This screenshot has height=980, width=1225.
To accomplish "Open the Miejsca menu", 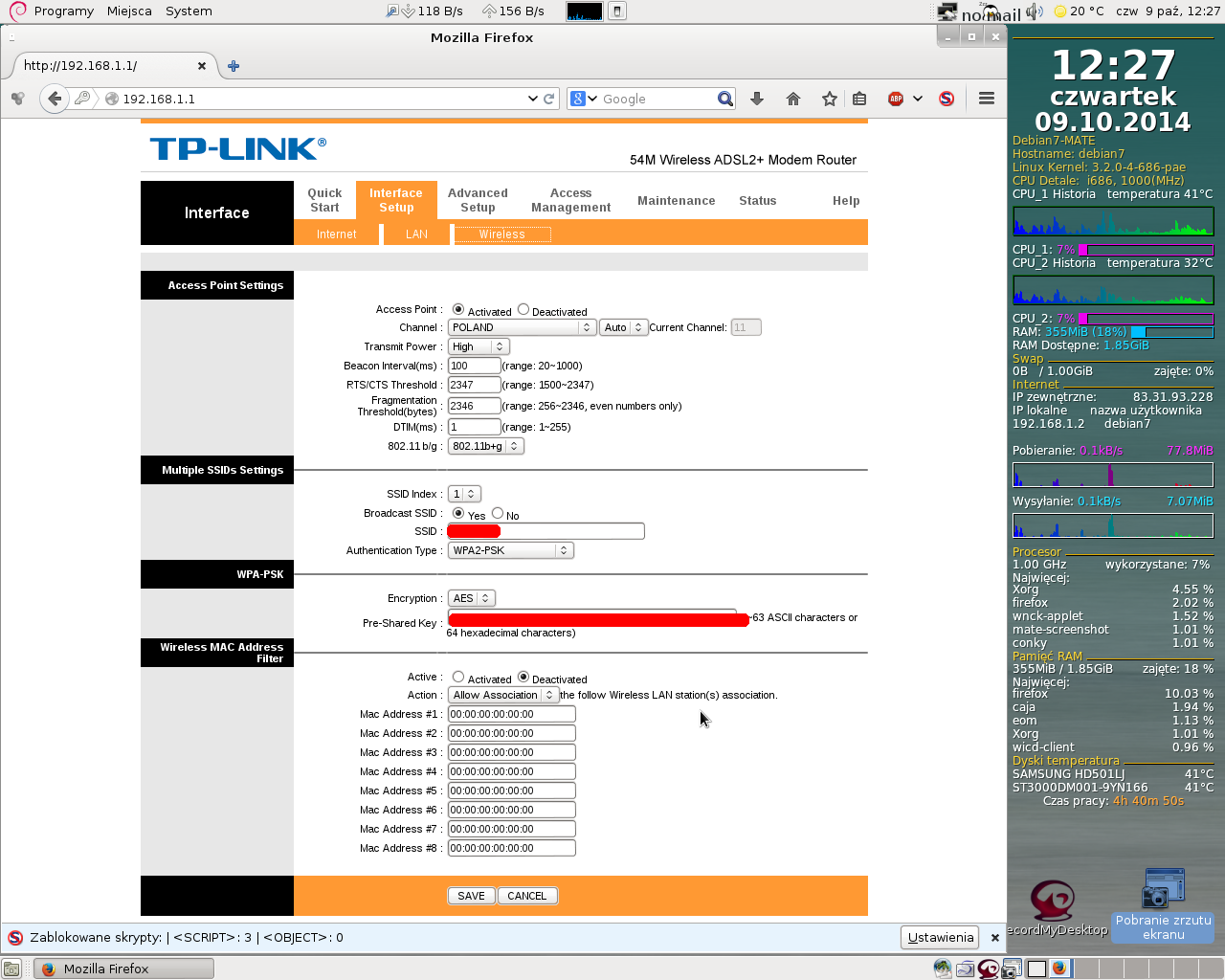I will point(129,11).
